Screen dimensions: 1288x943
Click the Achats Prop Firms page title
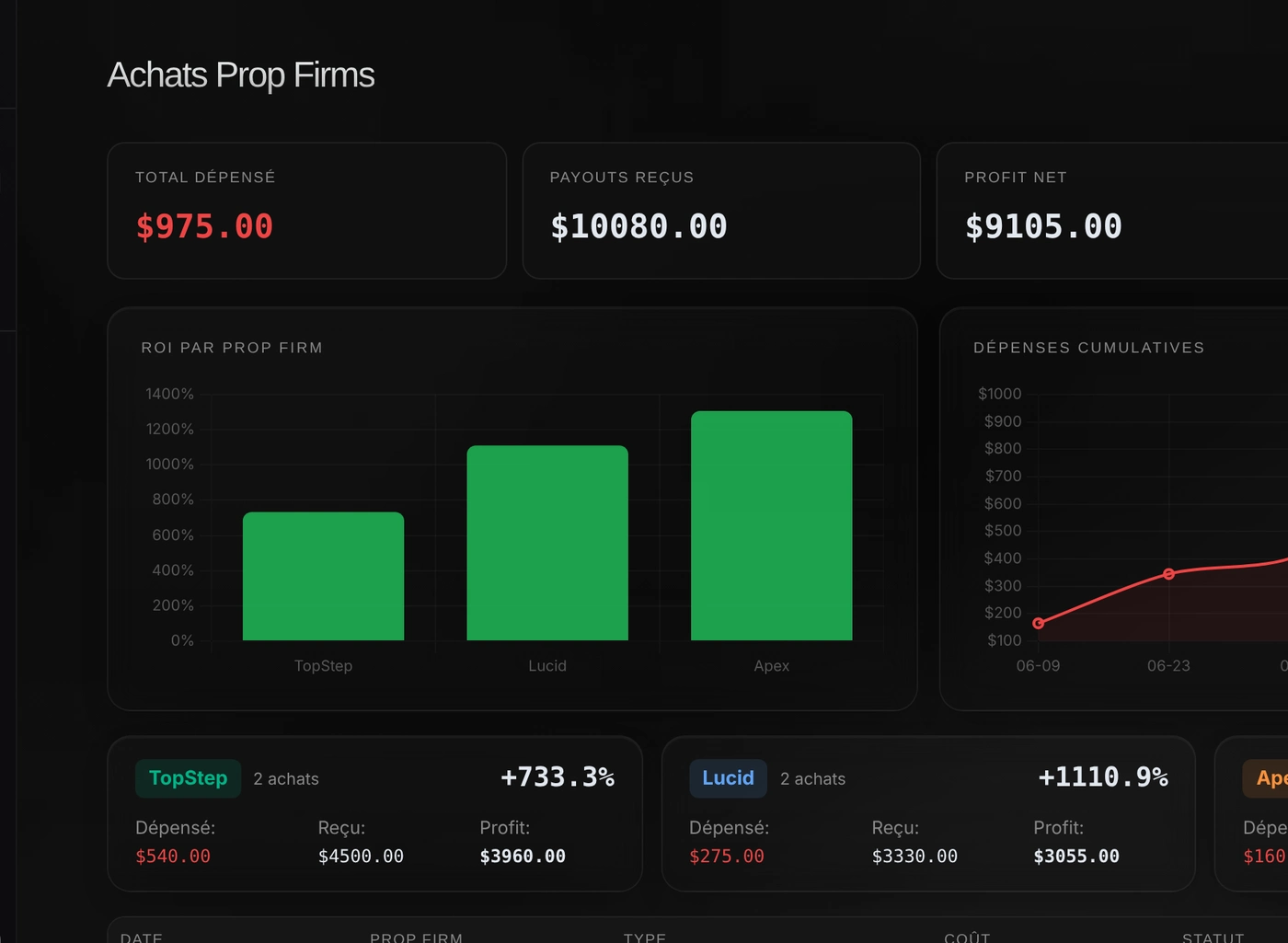click(241, 75)
